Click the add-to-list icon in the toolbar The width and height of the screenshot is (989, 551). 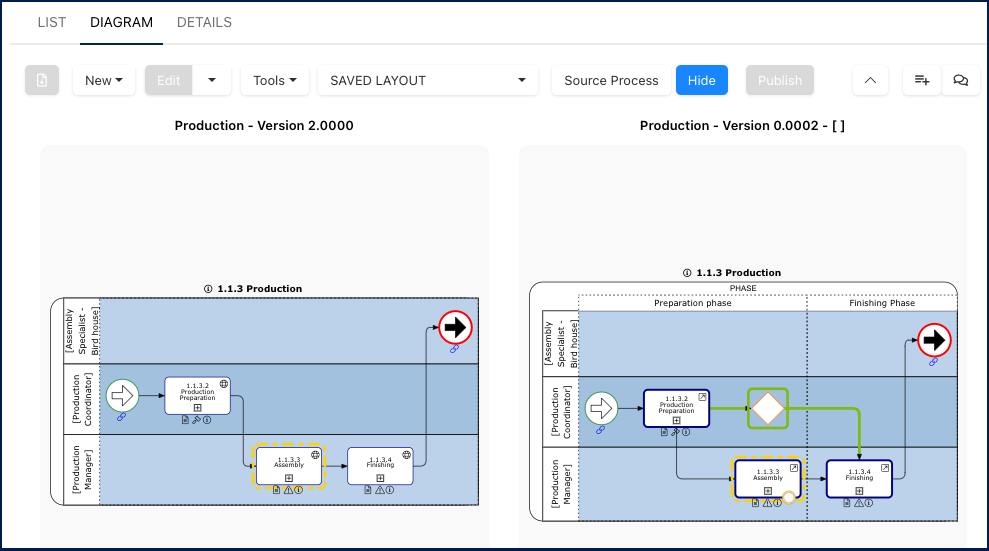[922, 81]
